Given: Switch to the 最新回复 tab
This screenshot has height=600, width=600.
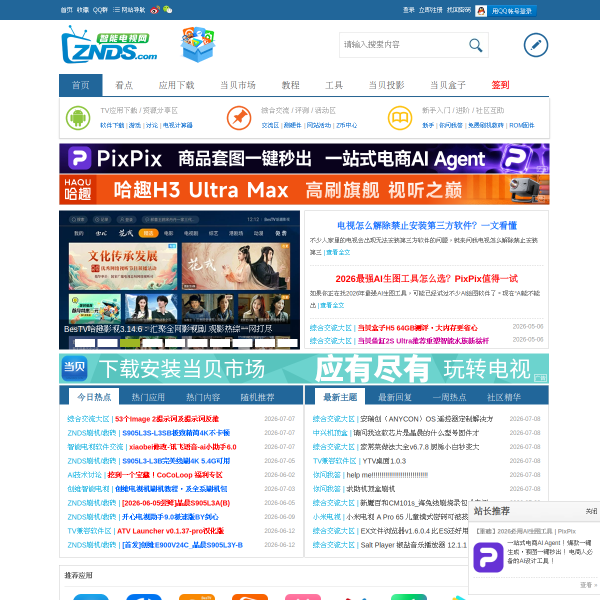Looking at the screenshot, I should 395,397.
